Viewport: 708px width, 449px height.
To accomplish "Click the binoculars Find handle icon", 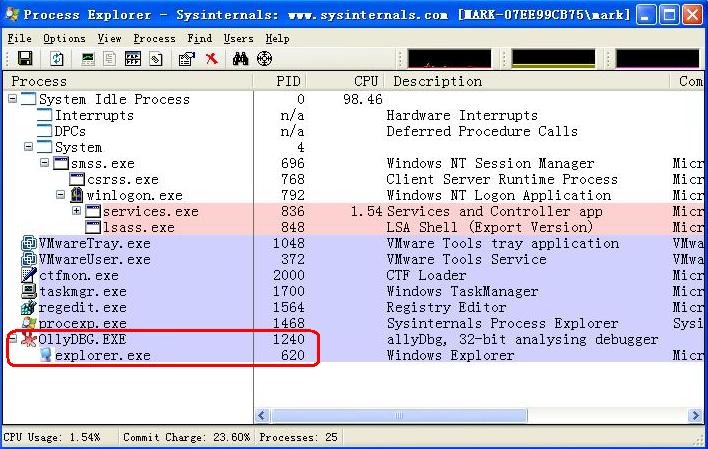I will pyautogui.click(x=240, y=59).
